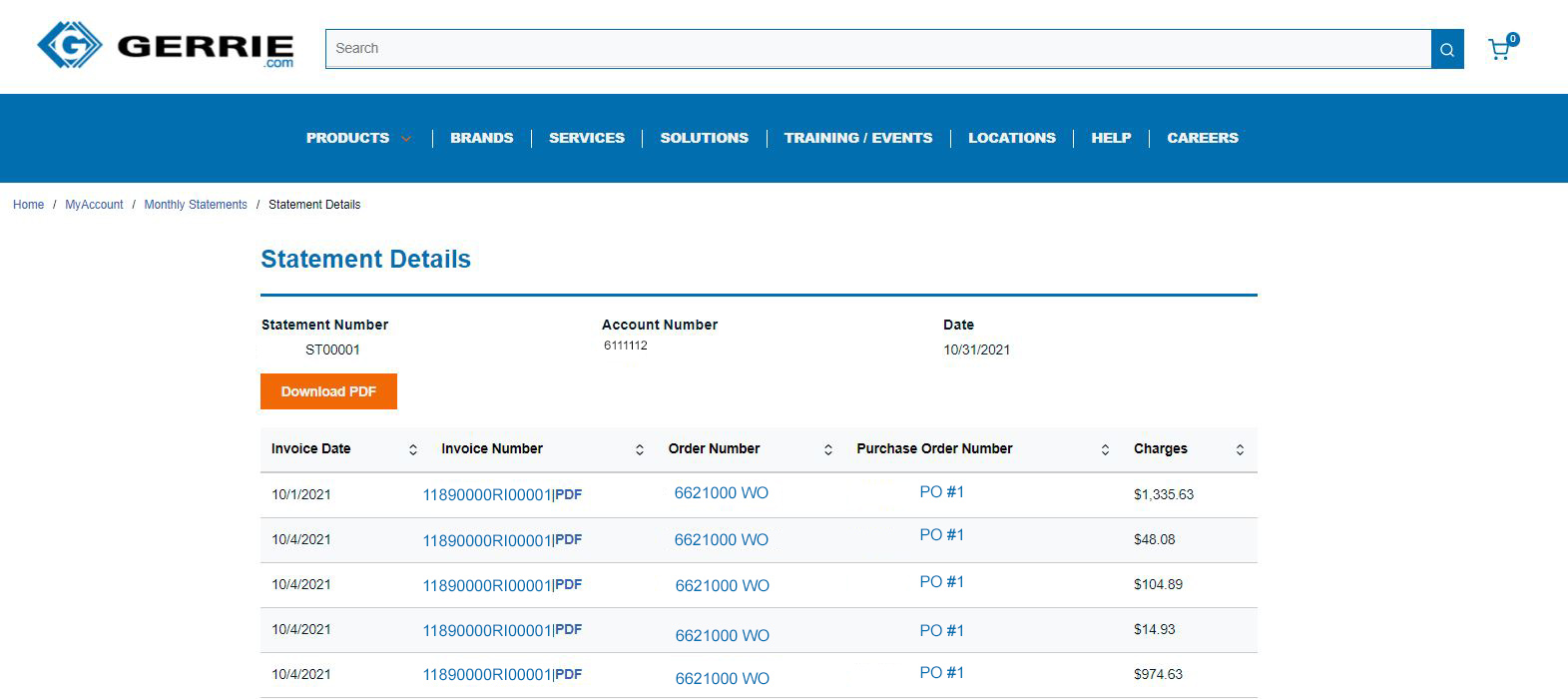Open invoice number in $48.08 row
The image size is (1568, 699).
coord(486,540)
